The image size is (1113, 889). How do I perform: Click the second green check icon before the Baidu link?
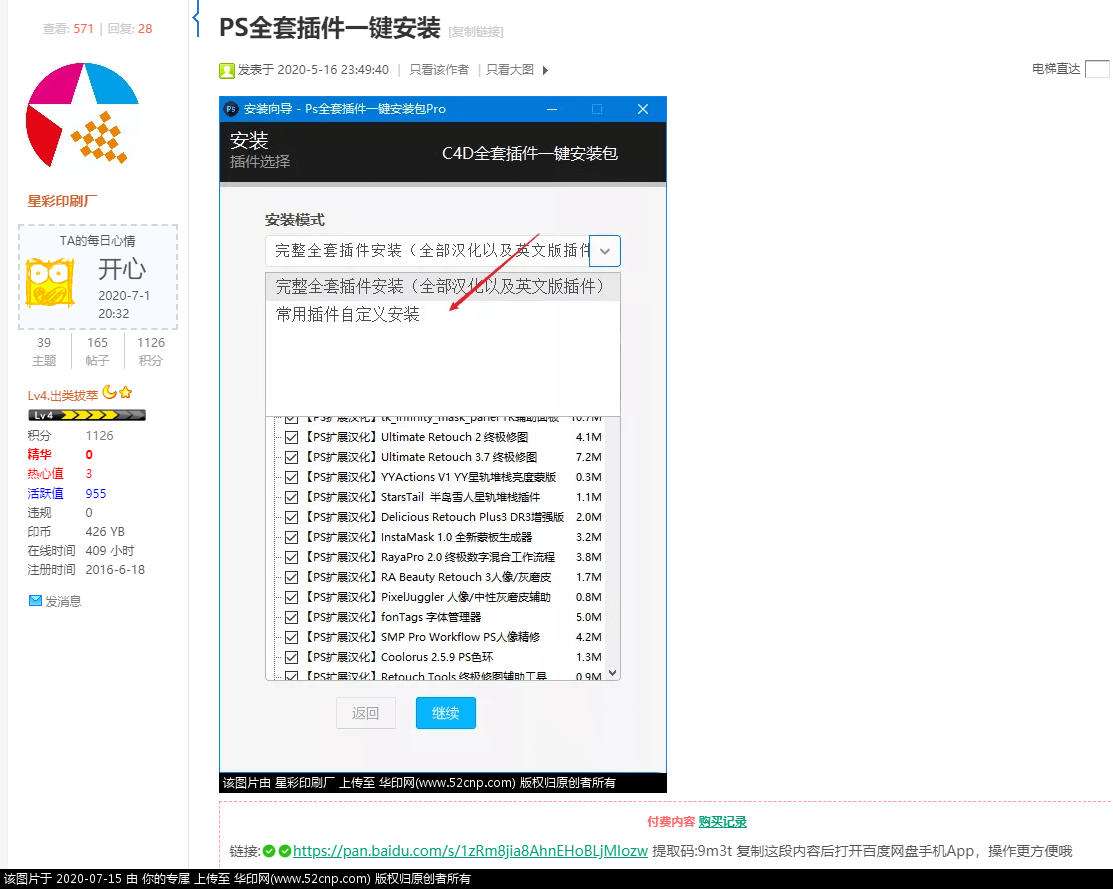click(x=285, y=851)
